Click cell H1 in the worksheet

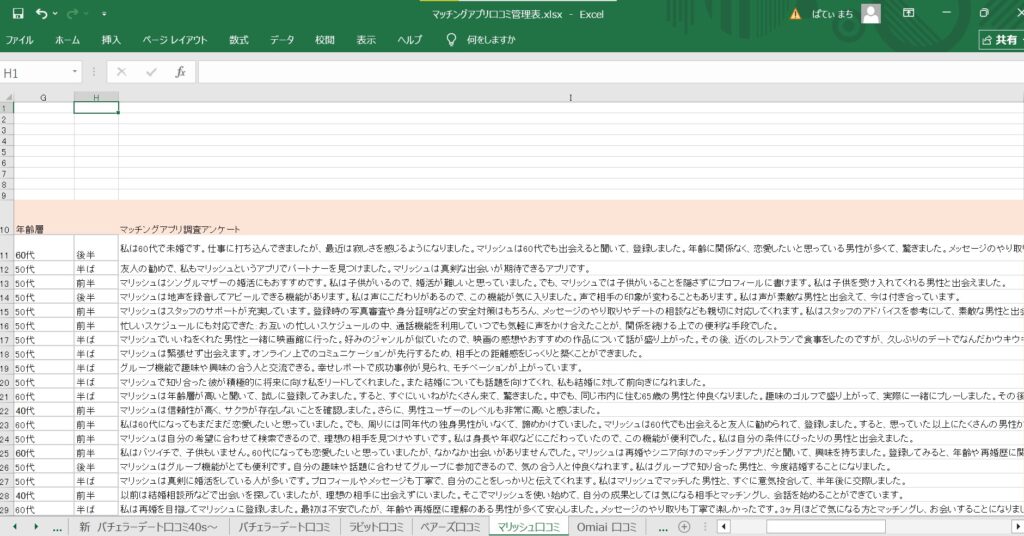click(x=96, y=108)
